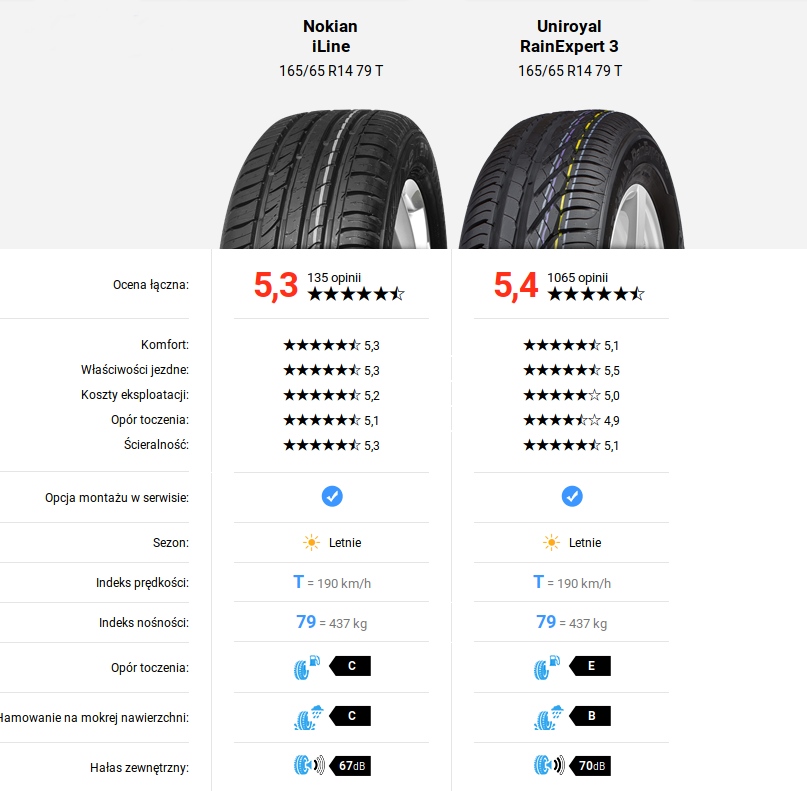Click Nokian service mounting checkmark
This screenshot has height=791, width=807.
tap(332, 496)
